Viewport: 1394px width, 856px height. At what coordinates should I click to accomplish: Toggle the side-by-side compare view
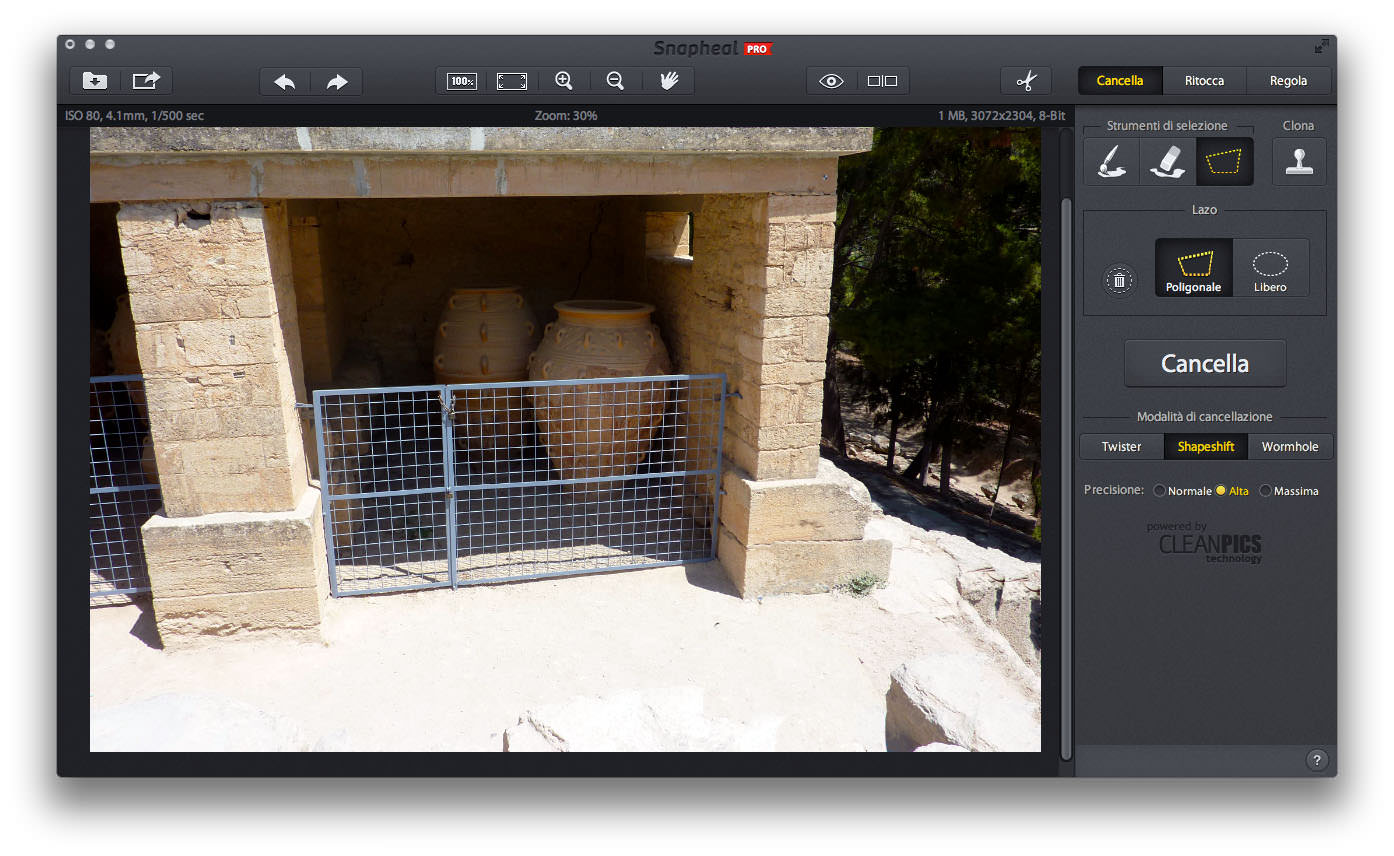pos(883,81)
